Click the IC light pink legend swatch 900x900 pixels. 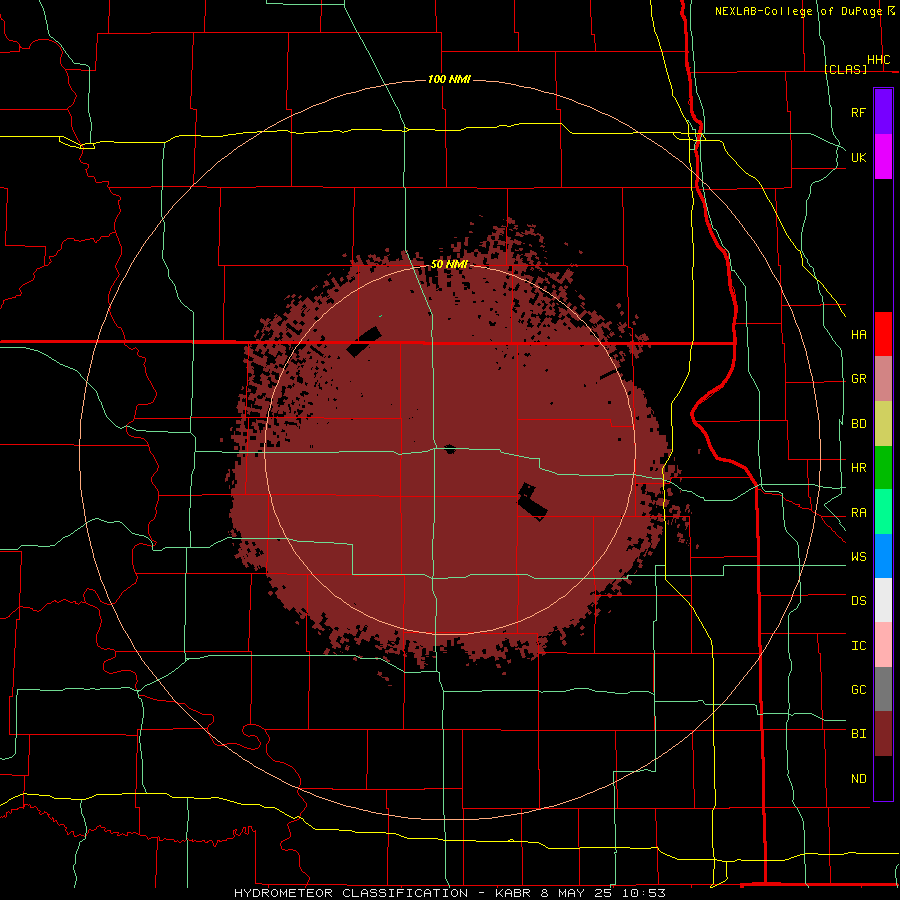(883, 645)
